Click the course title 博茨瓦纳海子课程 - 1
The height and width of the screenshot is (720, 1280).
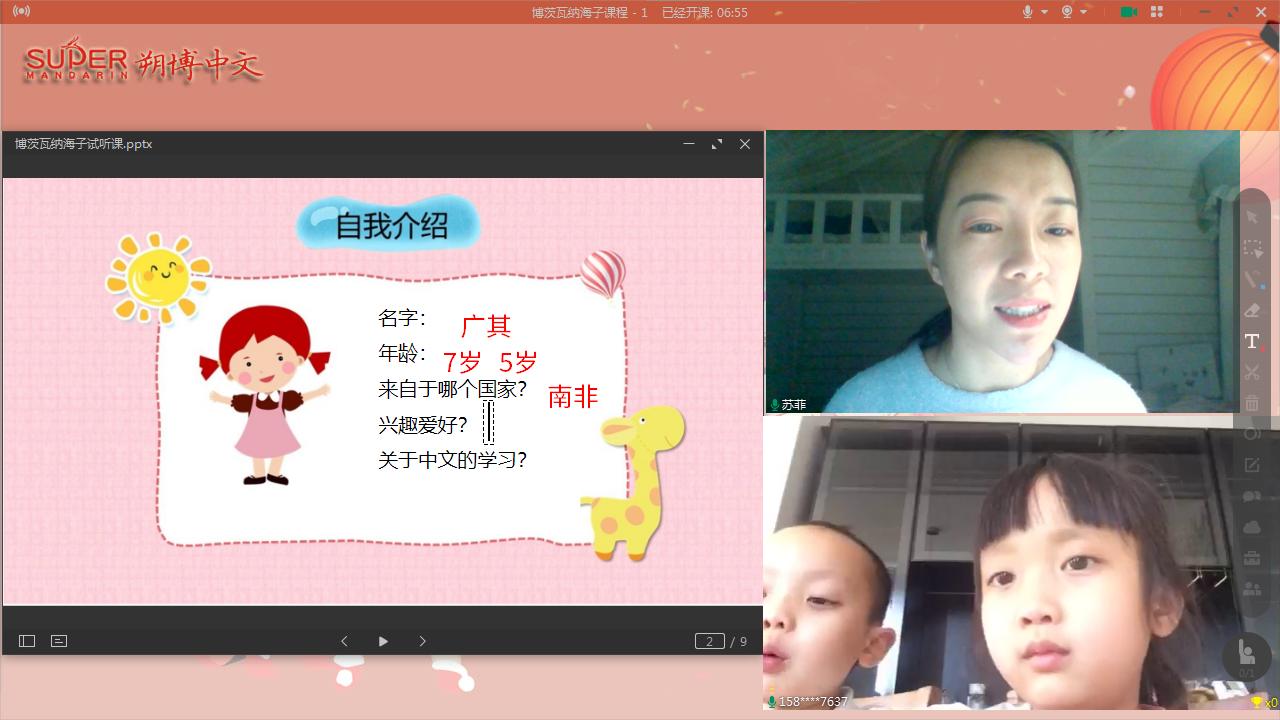(x=590, y=12)
